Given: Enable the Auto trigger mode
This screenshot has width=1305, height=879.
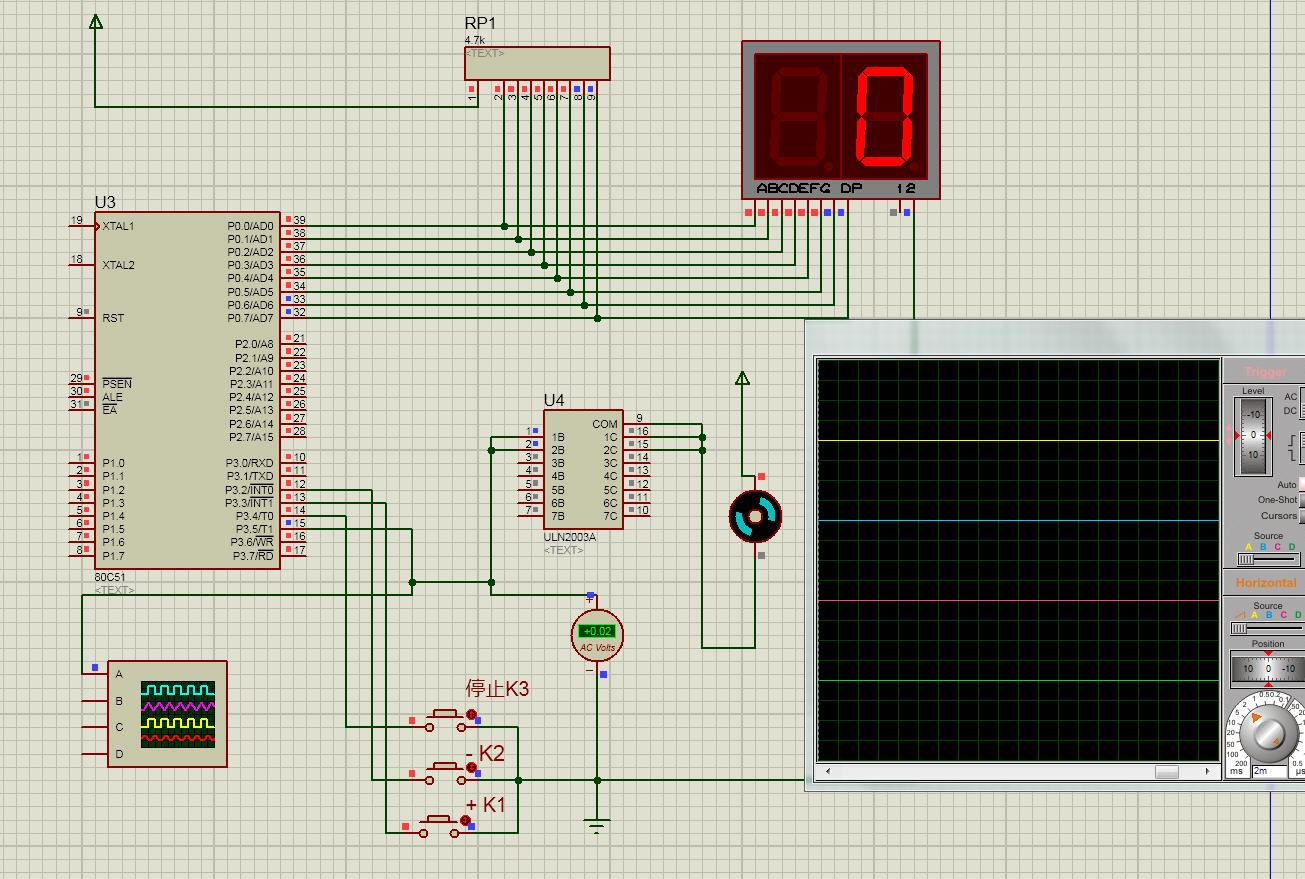Looking at the screenshot, I should click(x=1301, y=484).
